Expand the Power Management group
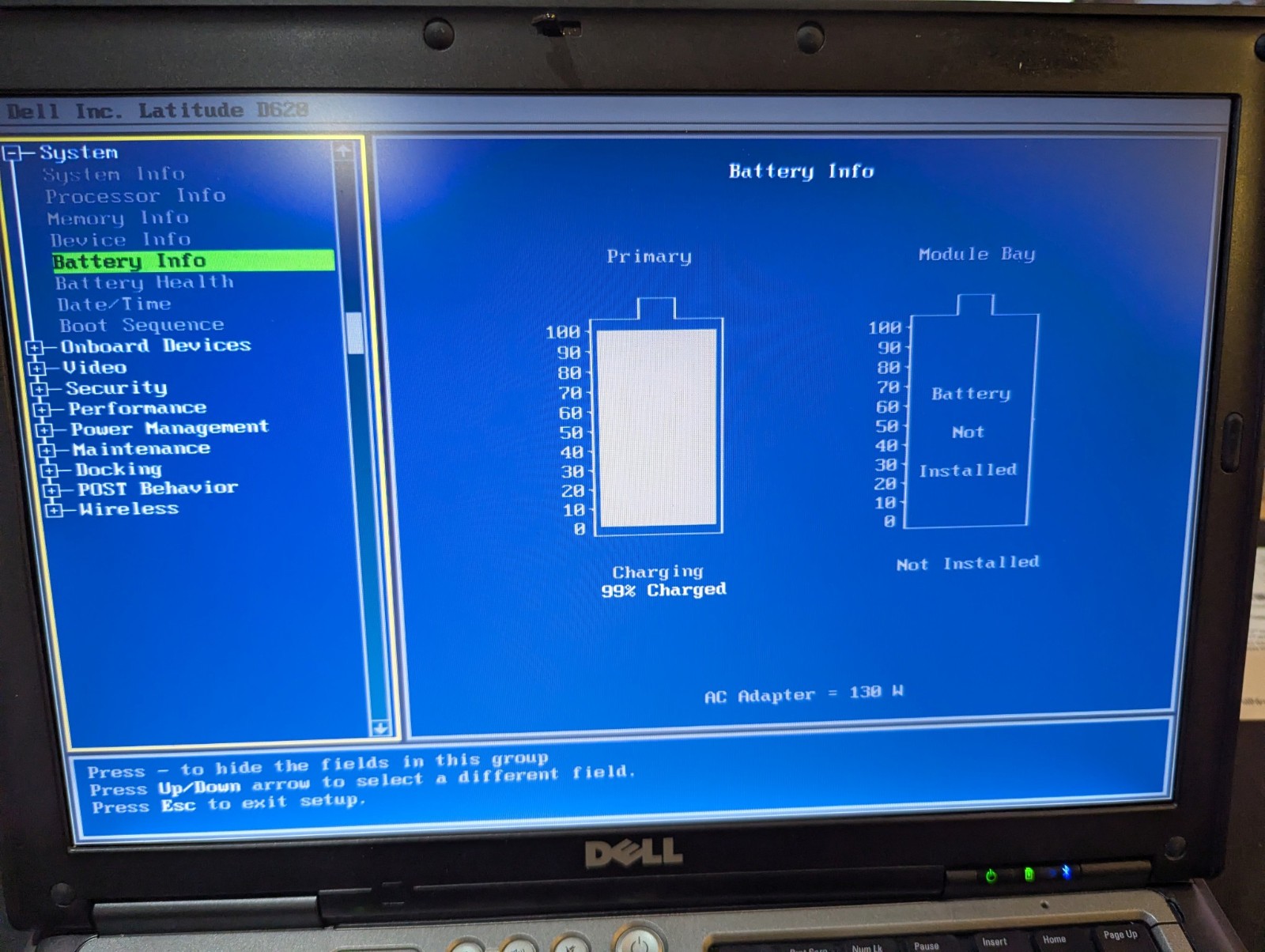 click(x=44, y=430)
